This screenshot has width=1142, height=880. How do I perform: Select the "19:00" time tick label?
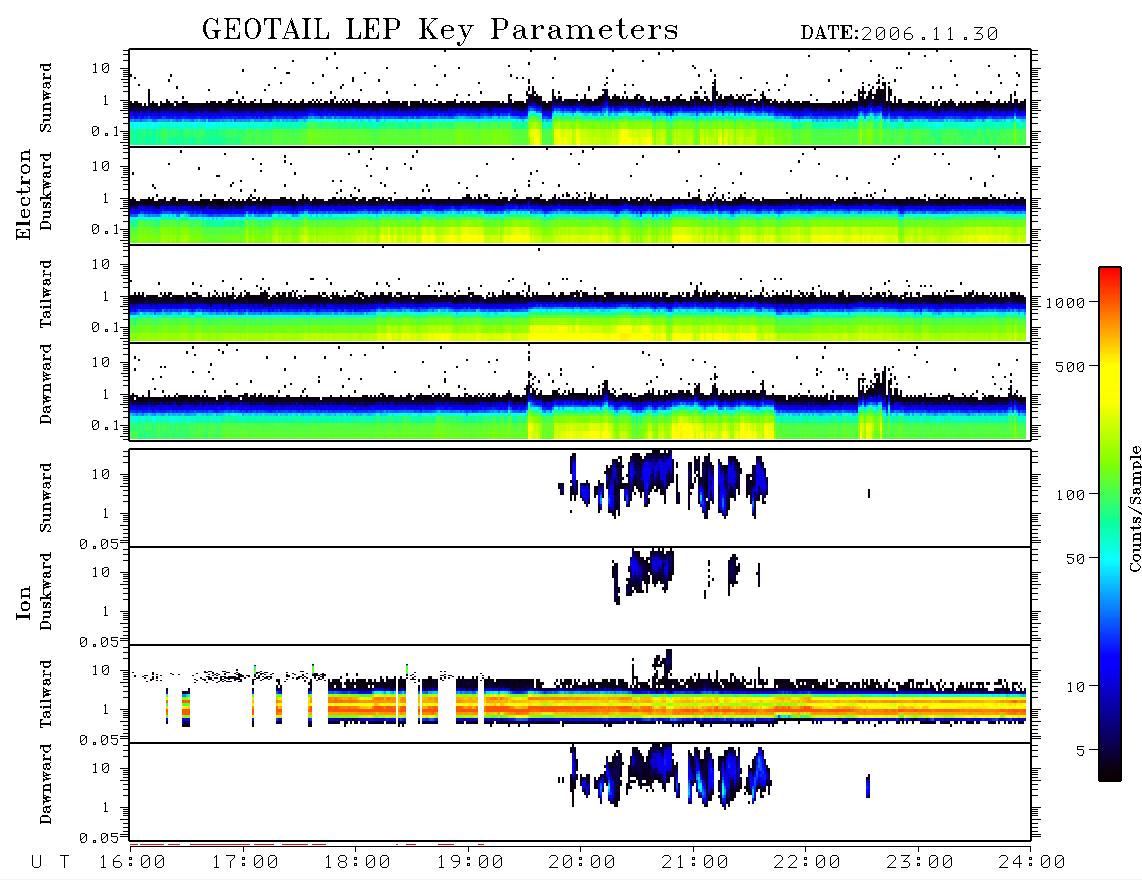(470, 863)
